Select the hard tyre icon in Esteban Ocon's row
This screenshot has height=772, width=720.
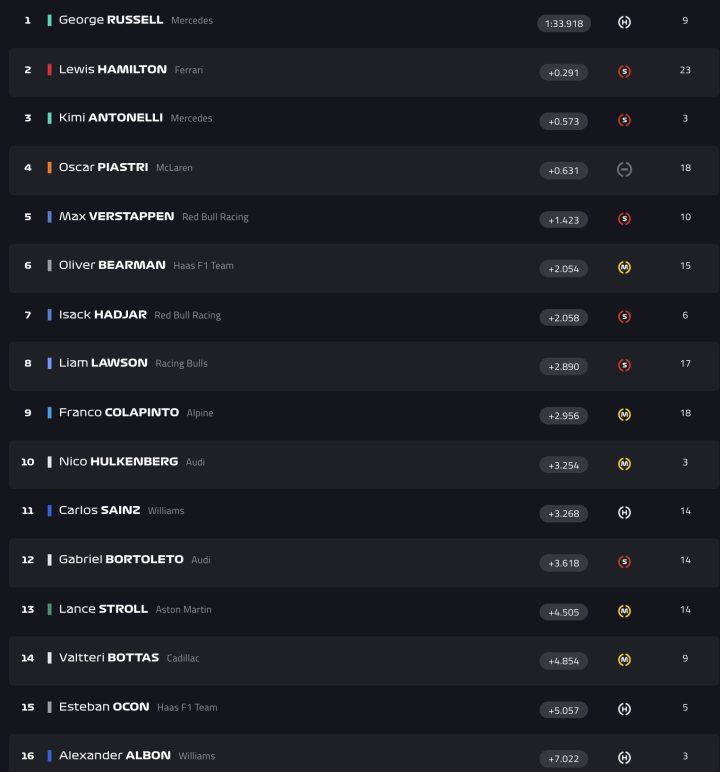click(x=624, y=708)
